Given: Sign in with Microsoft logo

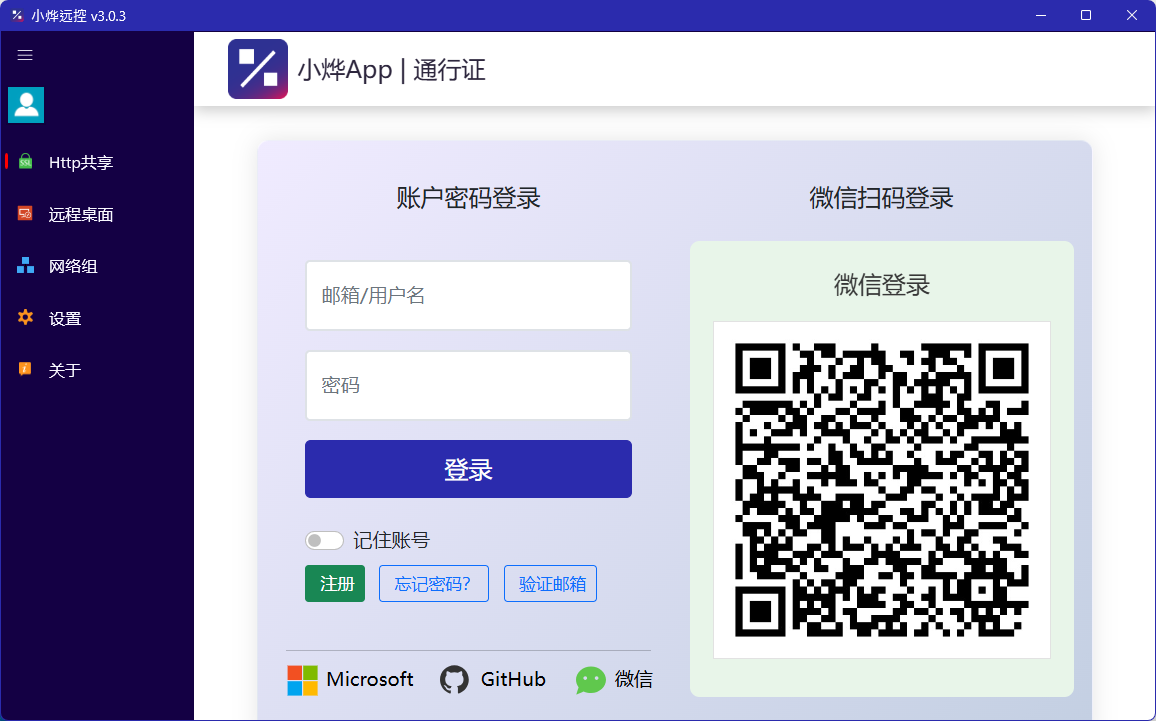Looking at the screenshot, I should pos(302,680).
